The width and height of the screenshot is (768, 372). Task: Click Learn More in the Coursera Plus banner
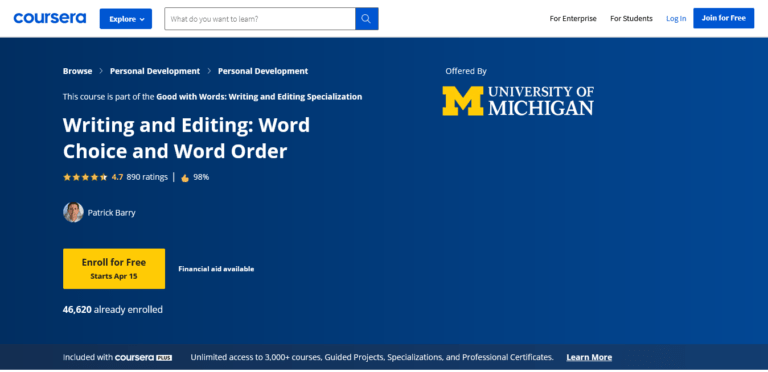click(589, 357)
